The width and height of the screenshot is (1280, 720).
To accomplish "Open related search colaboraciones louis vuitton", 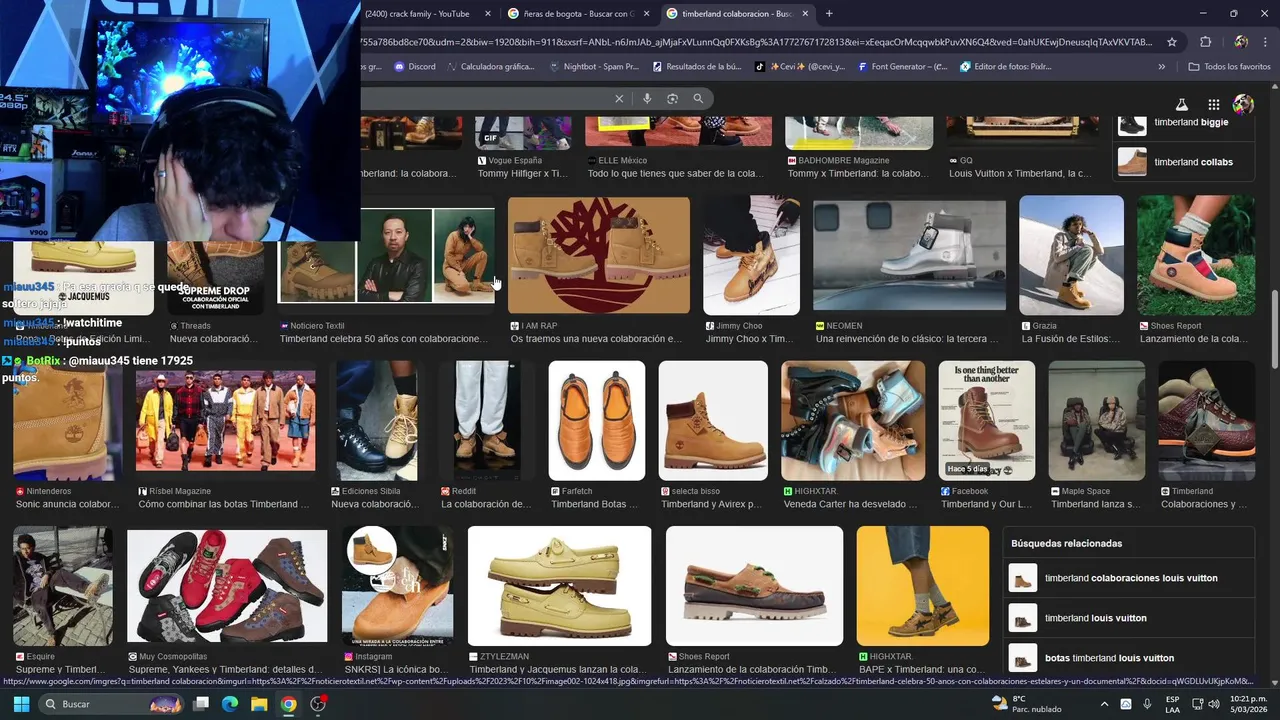I will point(1129,578).
